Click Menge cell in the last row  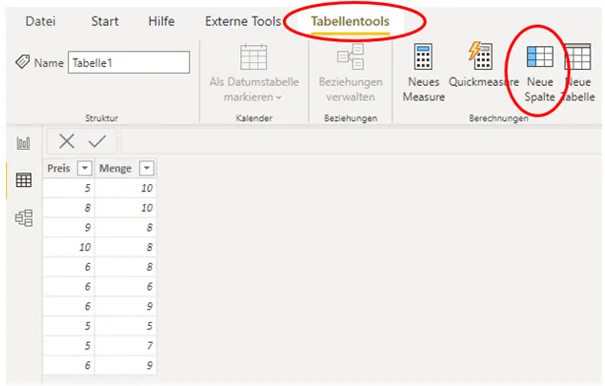125,365
